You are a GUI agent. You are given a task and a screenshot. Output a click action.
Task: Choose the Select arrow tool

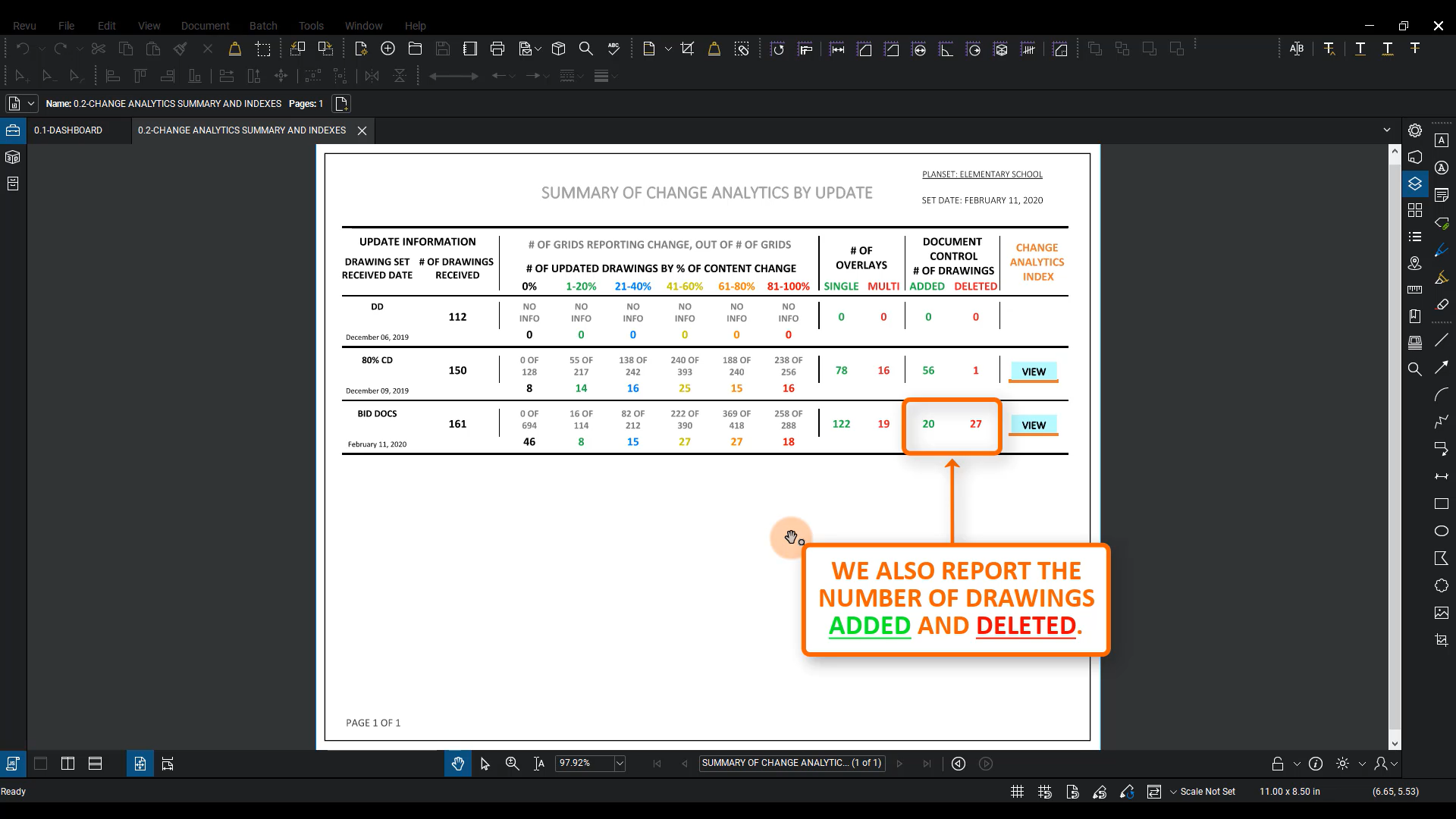[x=485, y=764]
